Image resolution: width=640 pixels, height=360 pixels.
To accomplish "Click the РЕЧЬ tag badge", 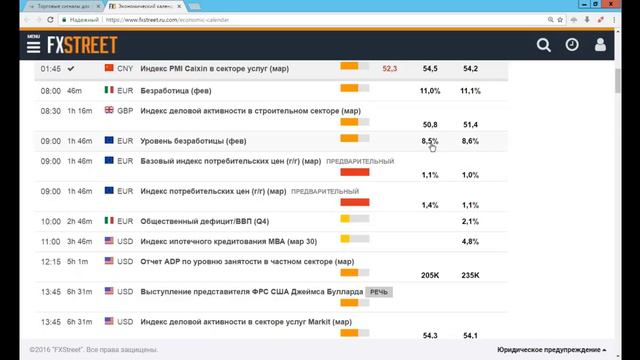I will coord(379,292).
